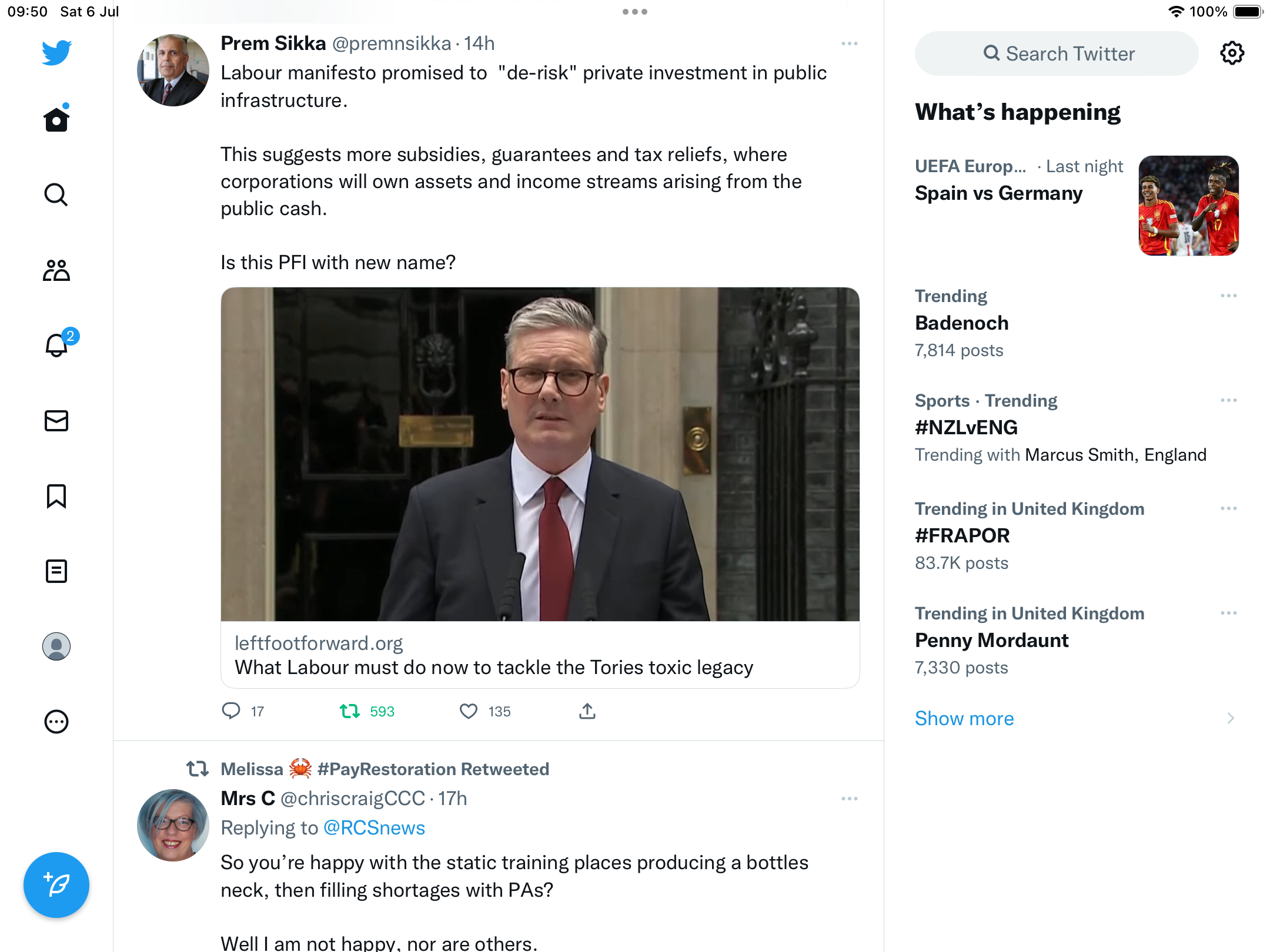Screen dimensions: 1270x952
Task: Open Notifications bell with 2 badge
Action: click(57, 345)
